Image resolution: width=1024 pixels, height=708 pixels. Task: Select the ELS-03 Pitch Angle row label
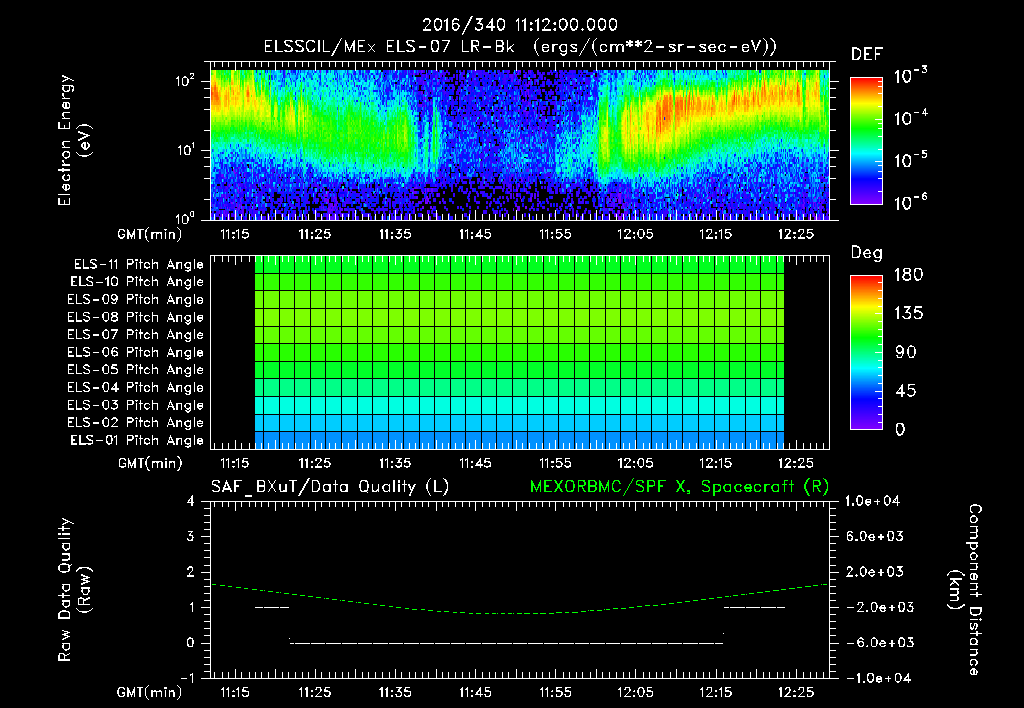pos(136,405)
